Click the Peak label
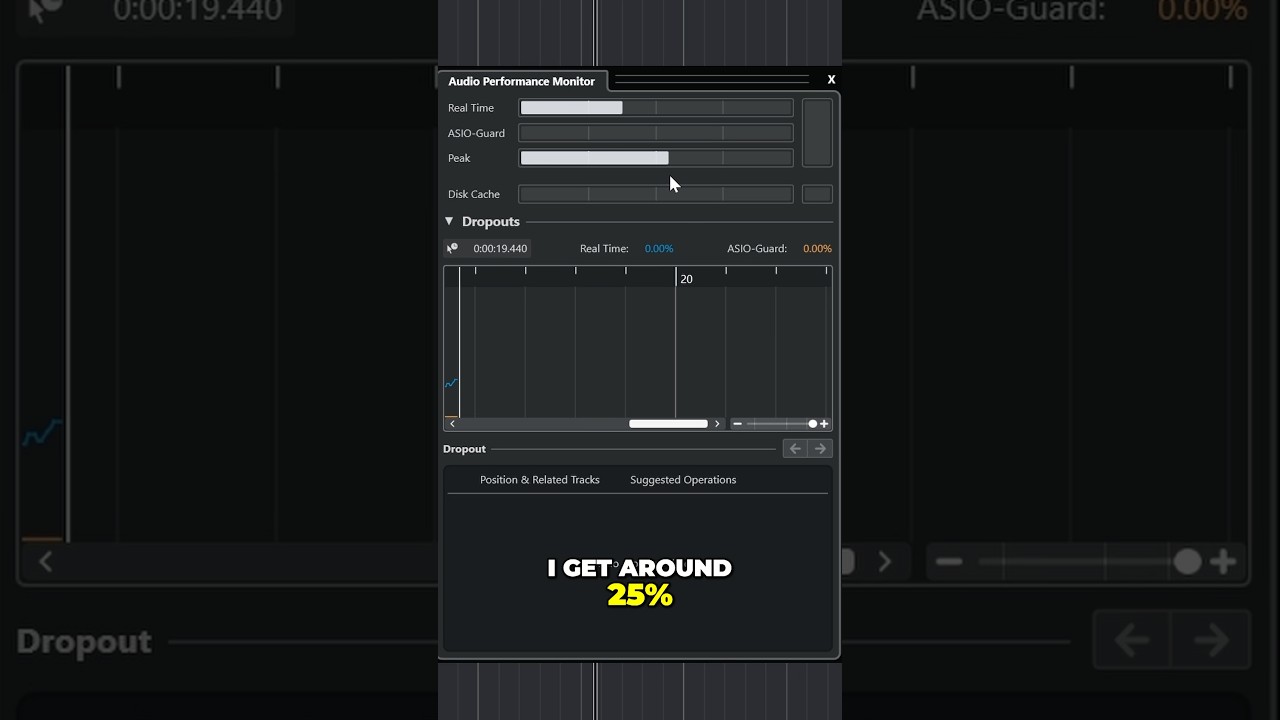The image size is (1280, 720). click(x=459, y=158)
